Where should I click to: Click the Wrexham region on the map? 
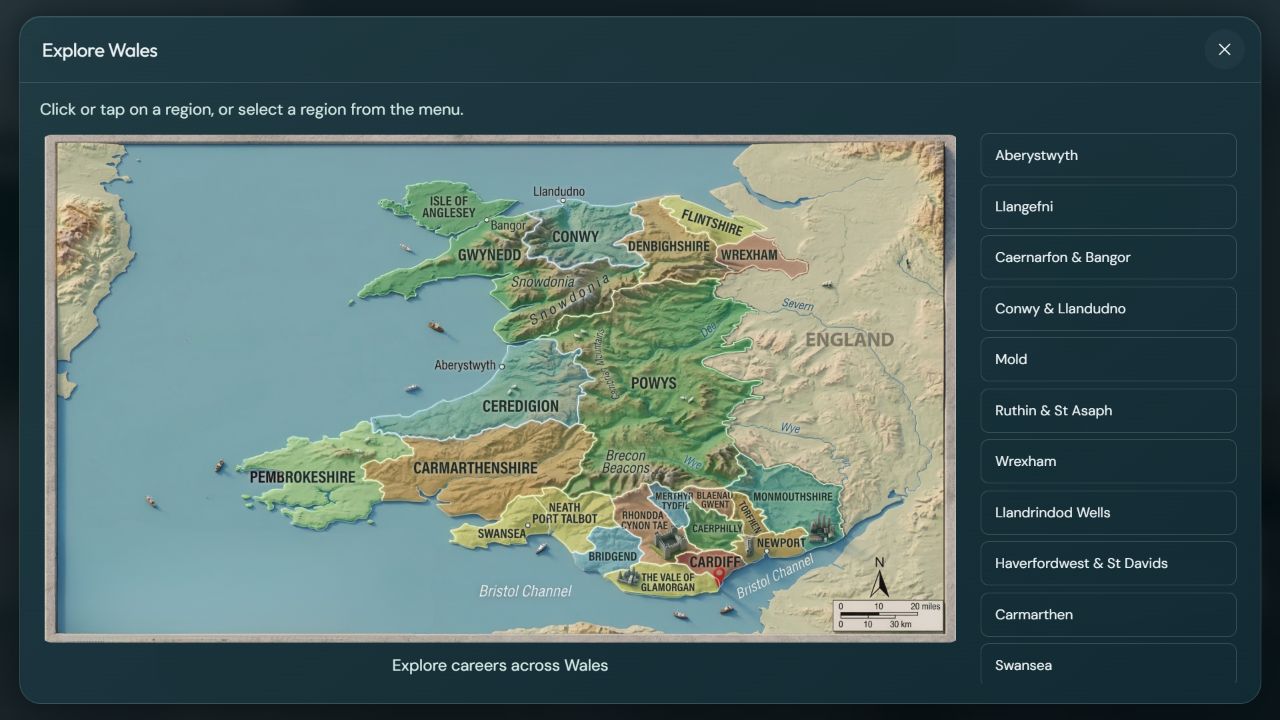749,255
